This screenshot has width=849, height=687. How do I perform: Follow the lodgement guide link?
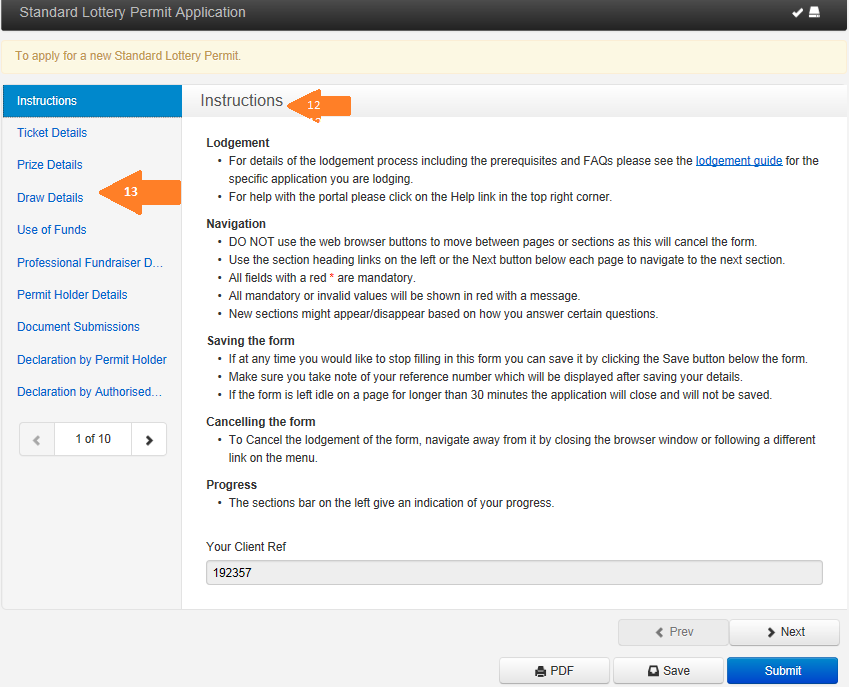739,161
